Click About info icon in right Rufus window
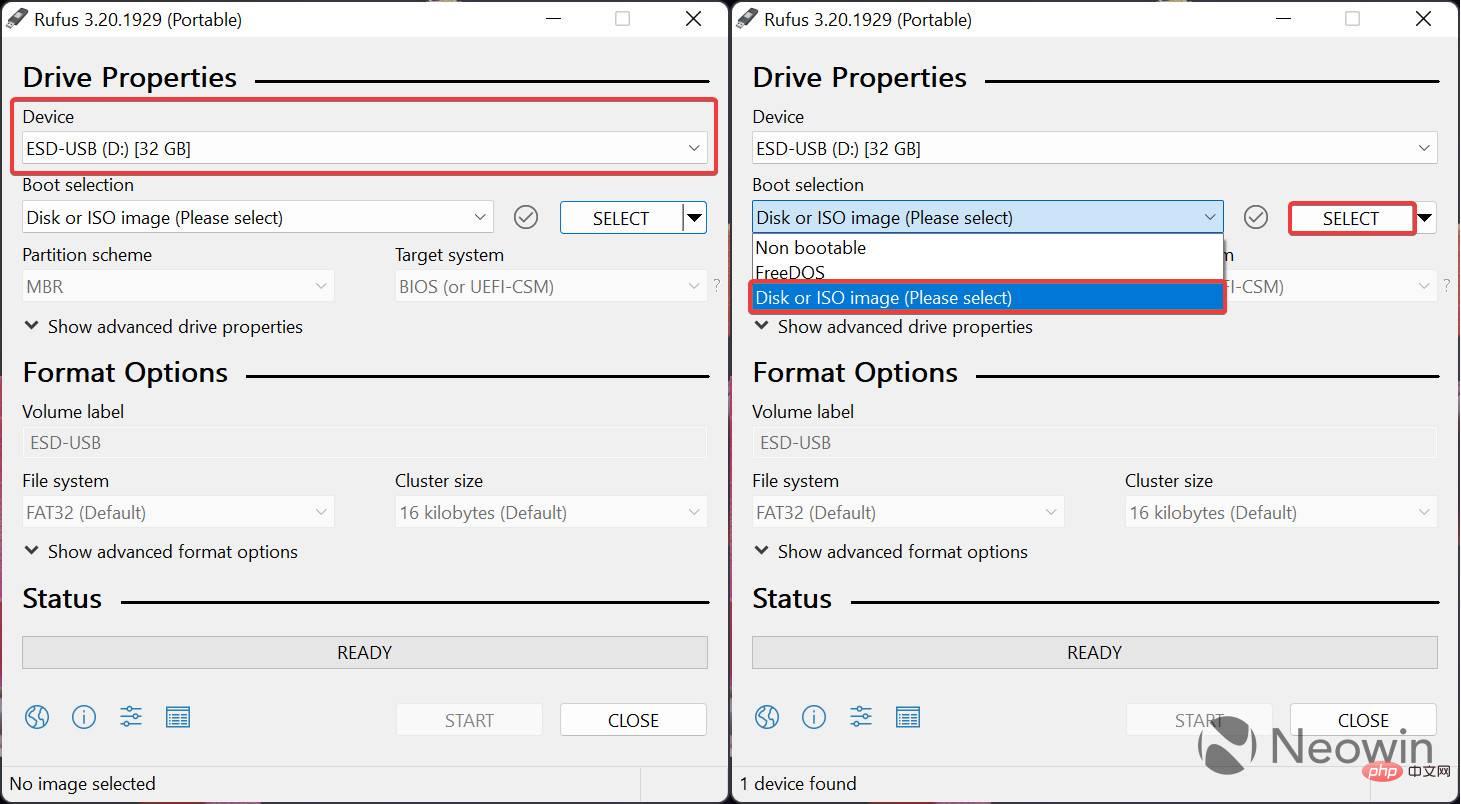The height and width of the screenshot is (804, 1461). tap(814, 717)
